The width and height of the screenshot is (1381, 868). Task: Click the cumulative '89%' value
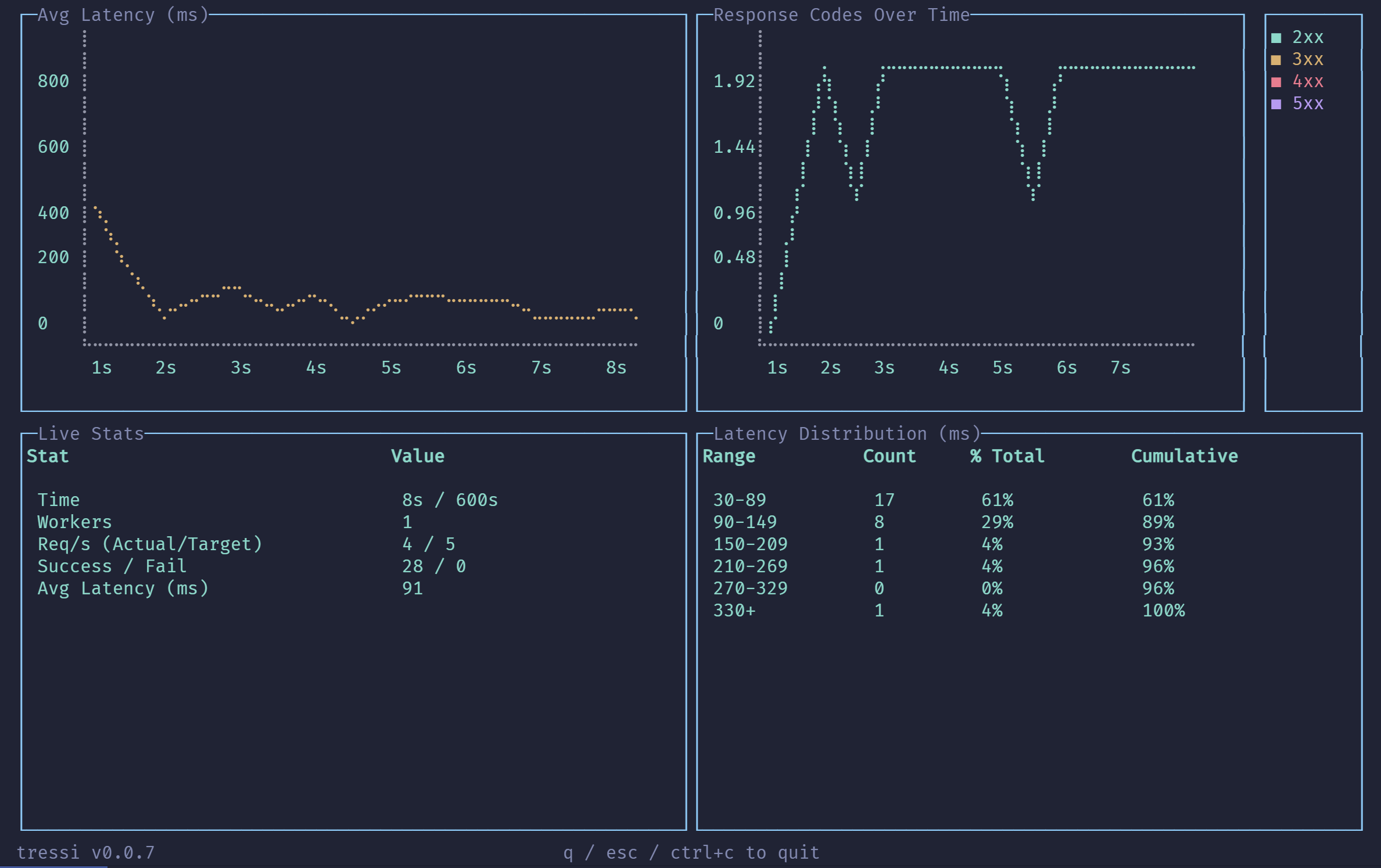pyautogui.click(x=1158, y=522)
